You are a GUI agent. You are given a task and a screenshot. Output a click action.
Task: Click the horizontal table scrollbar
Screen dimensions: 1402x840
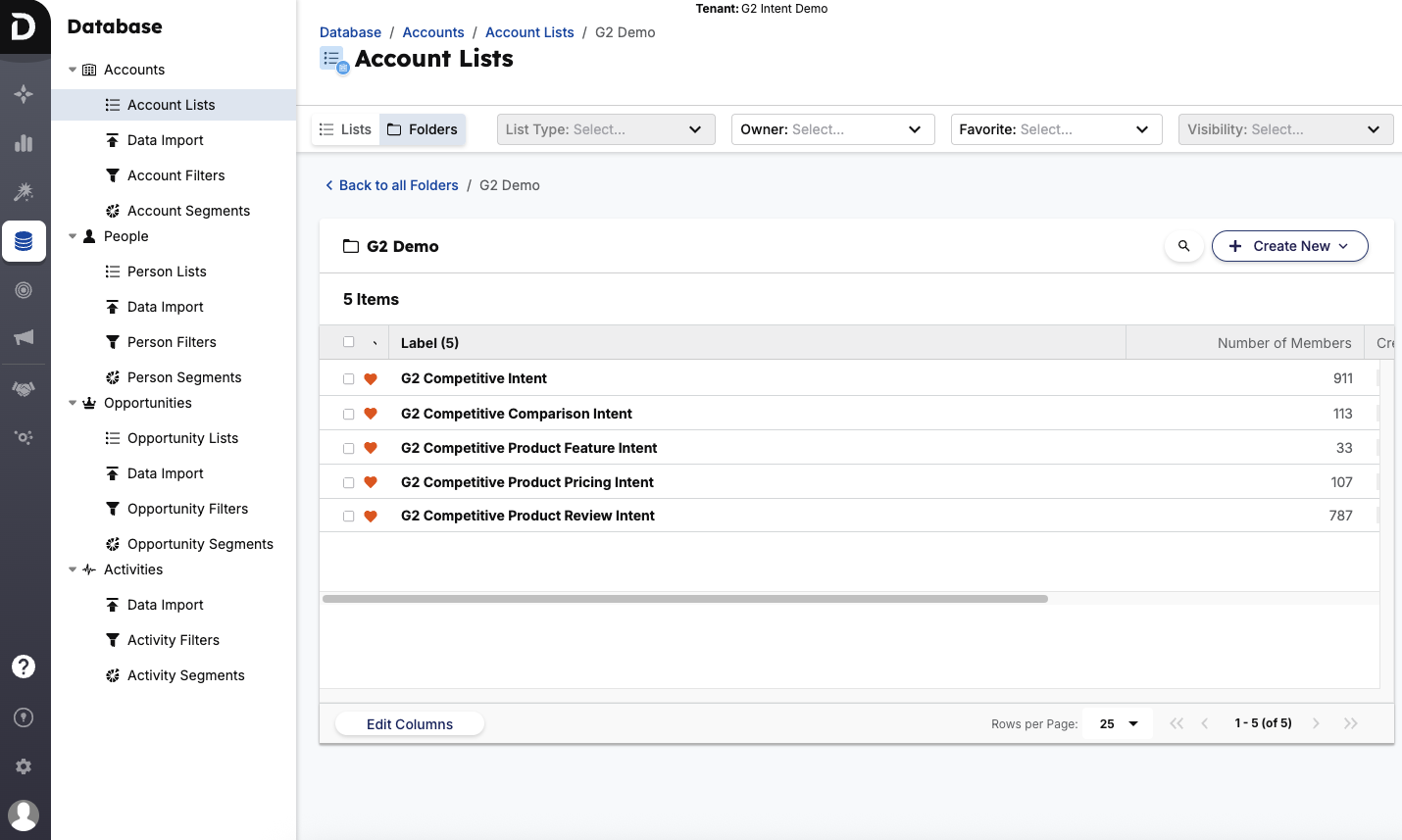click(x=684, y=599)
